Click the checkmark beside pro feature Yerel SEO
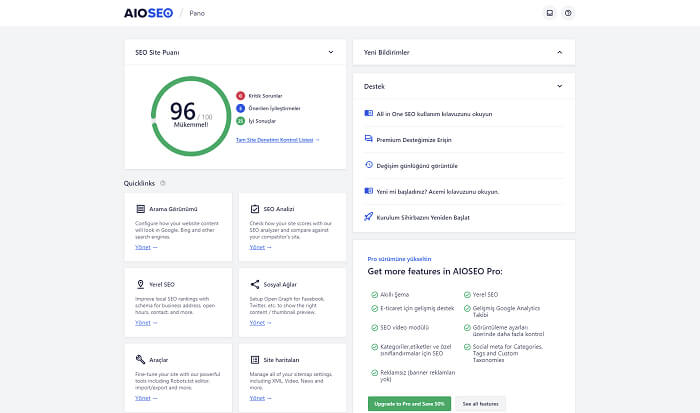700x413 pixels. point(467,295)
